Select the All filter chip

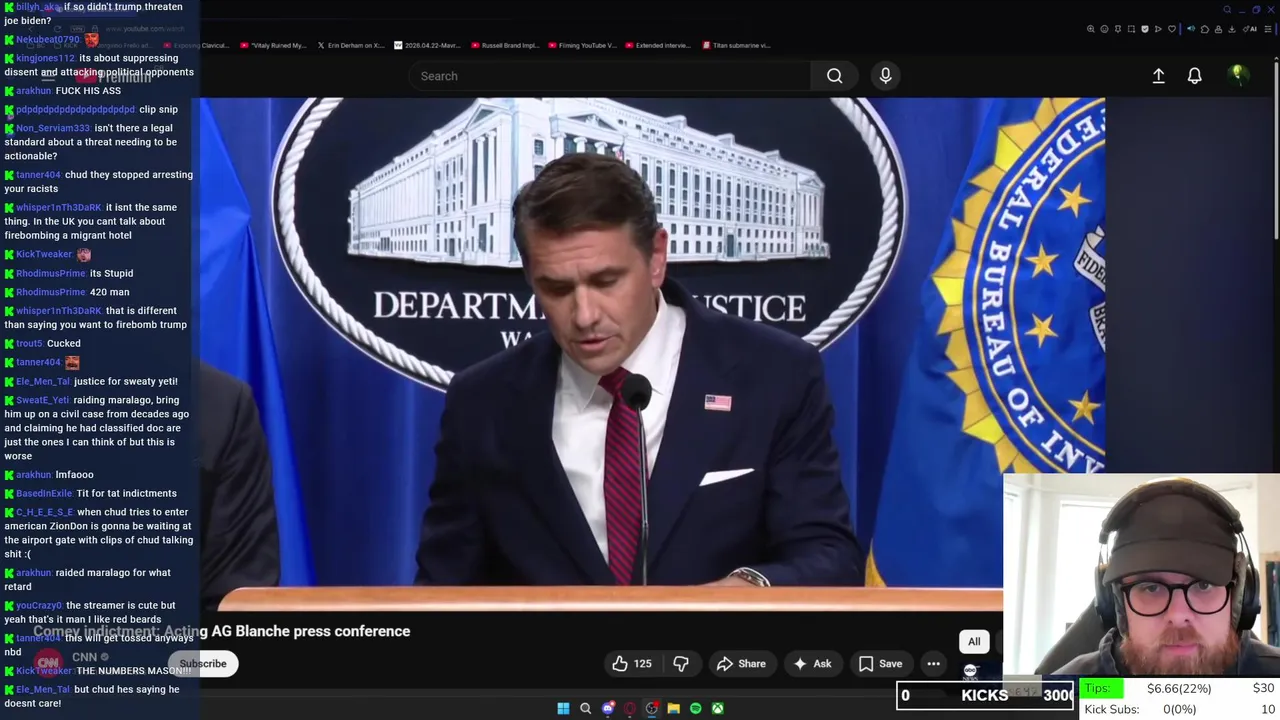(x=974, y=642)
